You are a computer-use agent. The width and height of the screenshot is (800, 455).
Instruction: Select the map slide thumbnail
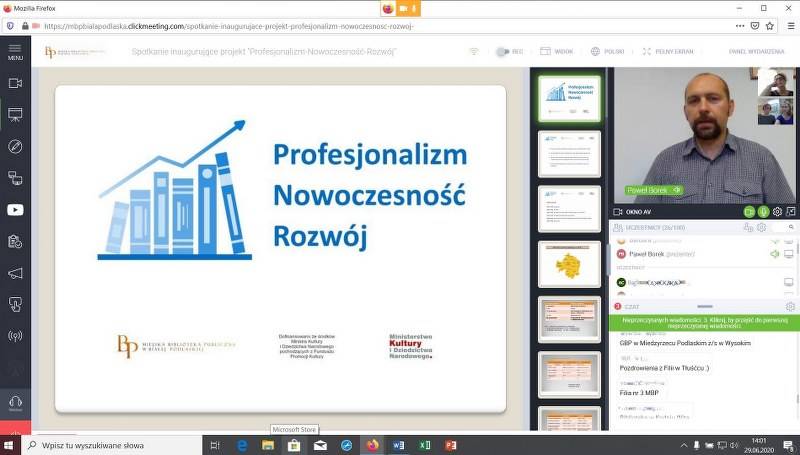569,264
